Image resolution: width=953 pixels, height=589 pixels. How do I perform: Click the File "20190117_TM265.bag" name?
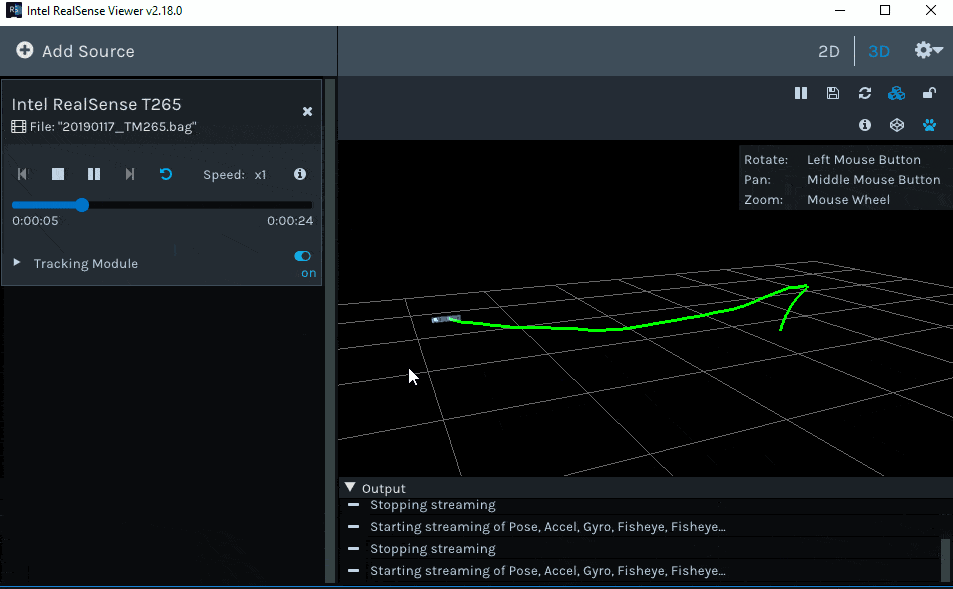coord(113,126)
